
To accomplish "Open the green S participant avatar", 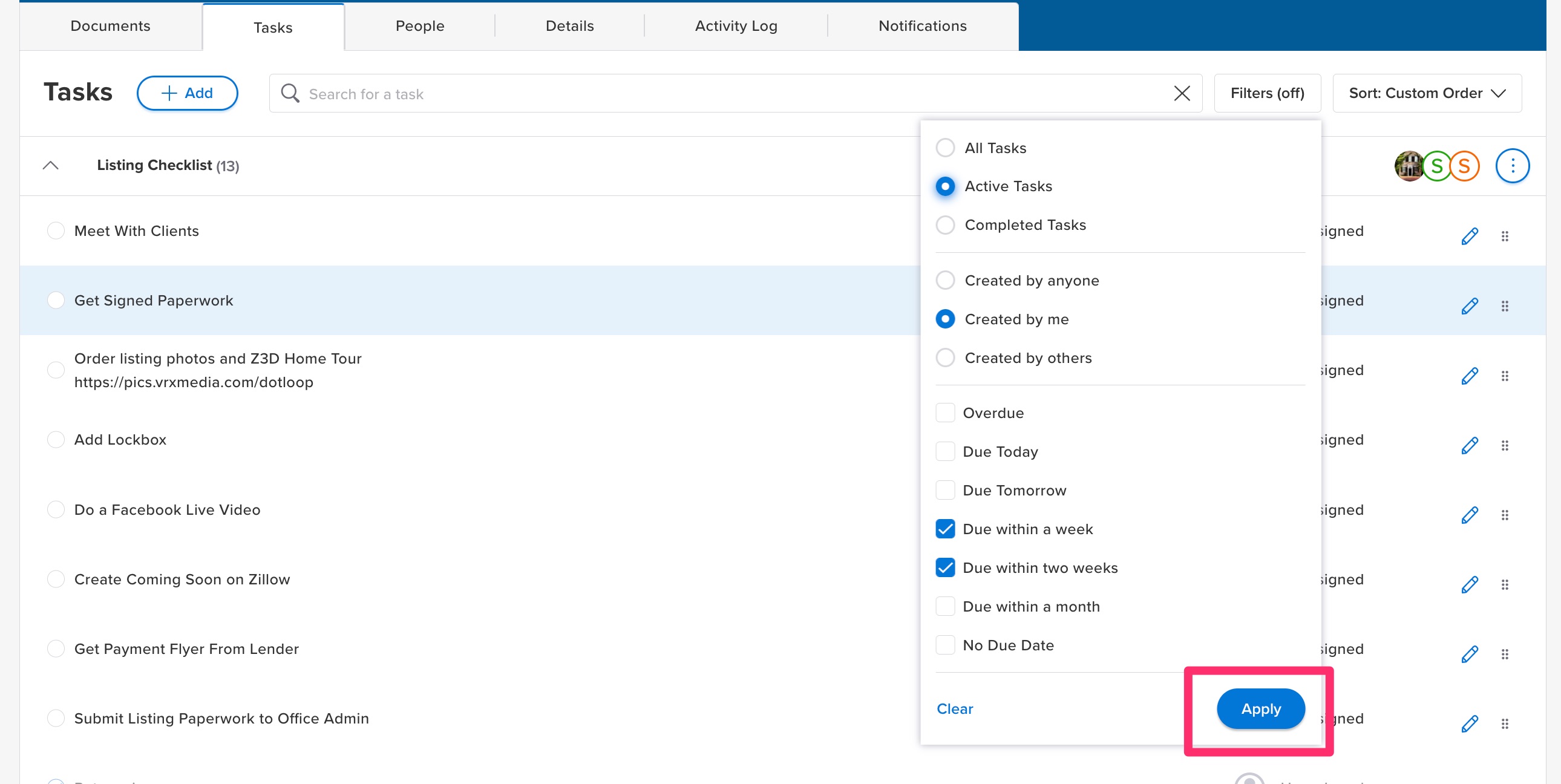I will point(1436,166).
